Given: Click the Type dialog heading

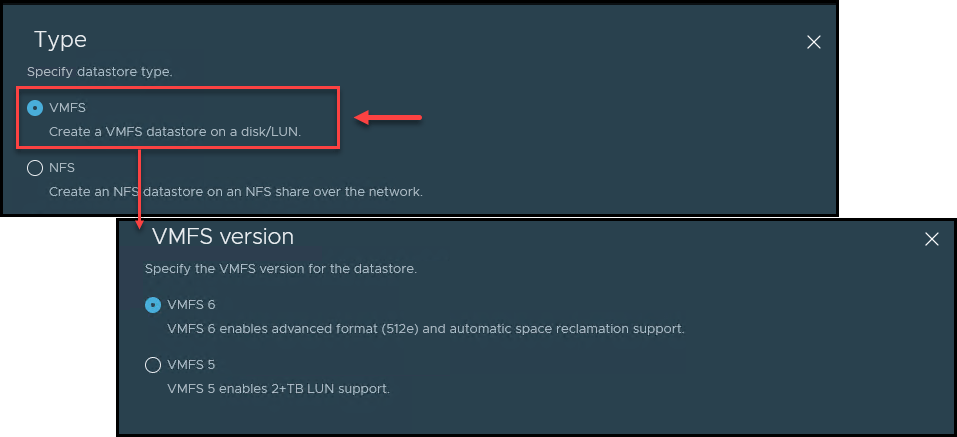Looking at the screenshot, I should pyautogui.click(x=60, y=40).
